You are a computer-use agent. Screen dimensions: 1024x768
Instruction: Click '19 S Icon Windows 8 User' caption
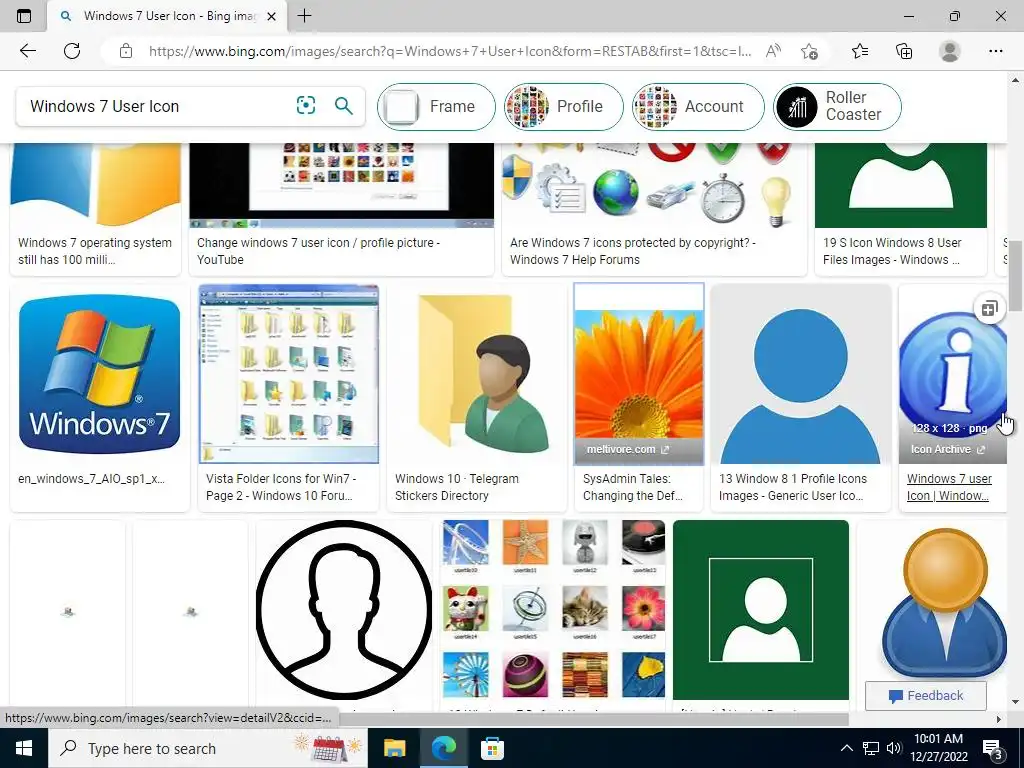(891, 251)
